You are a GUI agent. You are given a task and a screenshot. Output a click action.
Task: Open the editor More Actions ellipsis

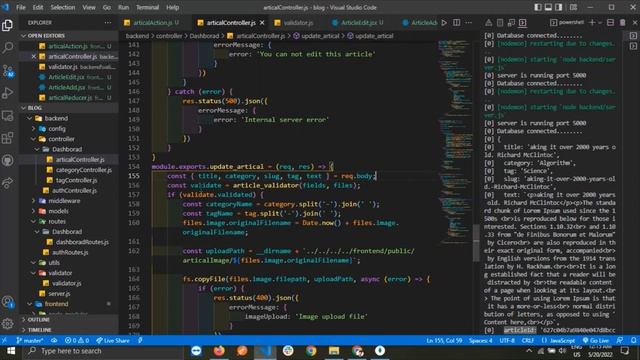click(x=469, y=22)
